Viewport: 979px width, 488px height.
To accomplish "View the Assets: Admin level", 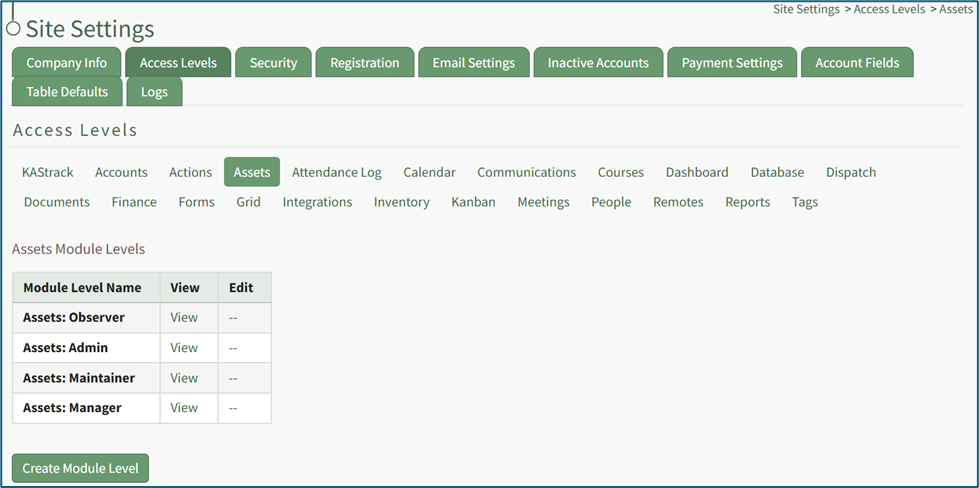I will pyautogui.click(x=184, y=348).
